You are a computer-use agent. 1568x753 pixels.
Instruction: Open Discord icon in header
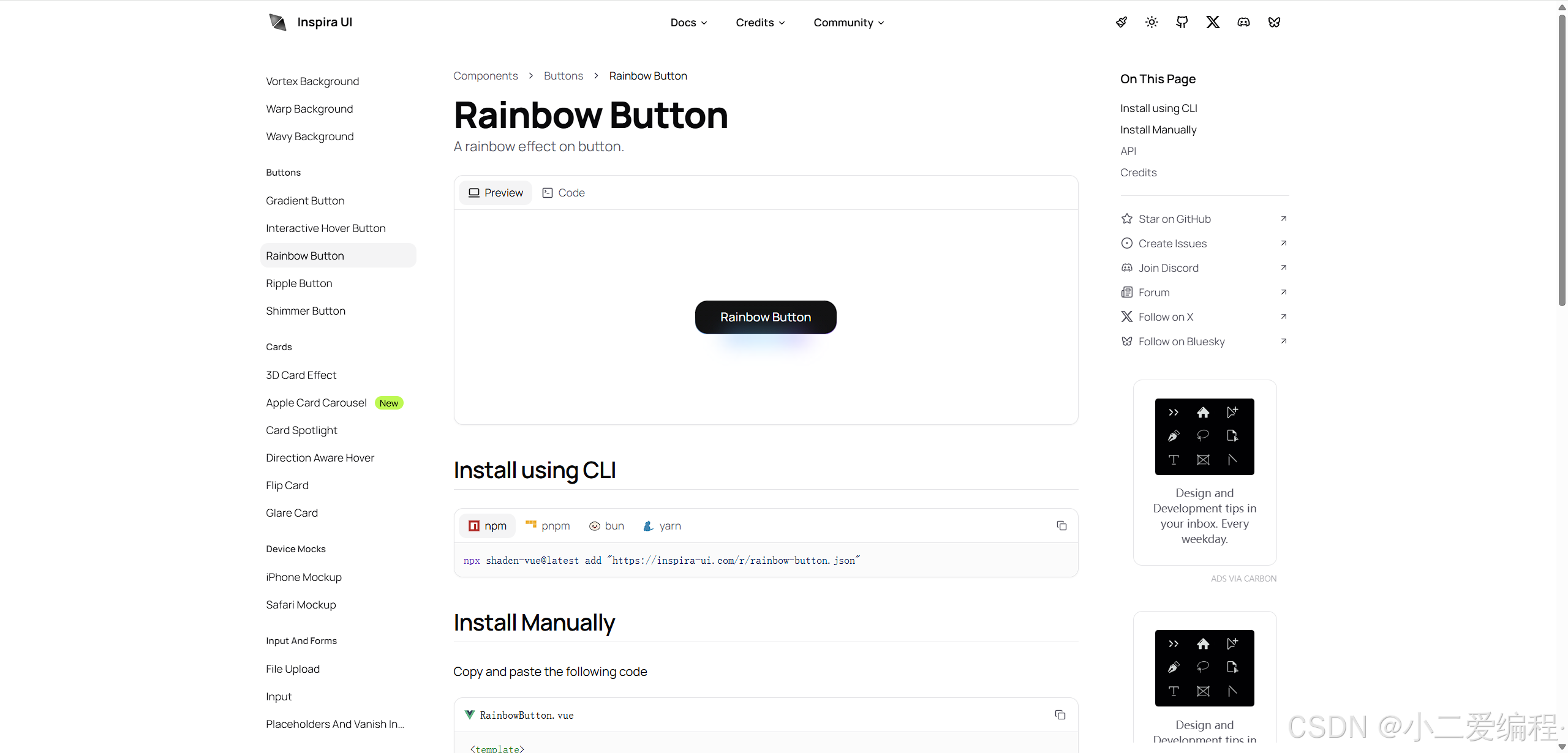(1243, 23)
